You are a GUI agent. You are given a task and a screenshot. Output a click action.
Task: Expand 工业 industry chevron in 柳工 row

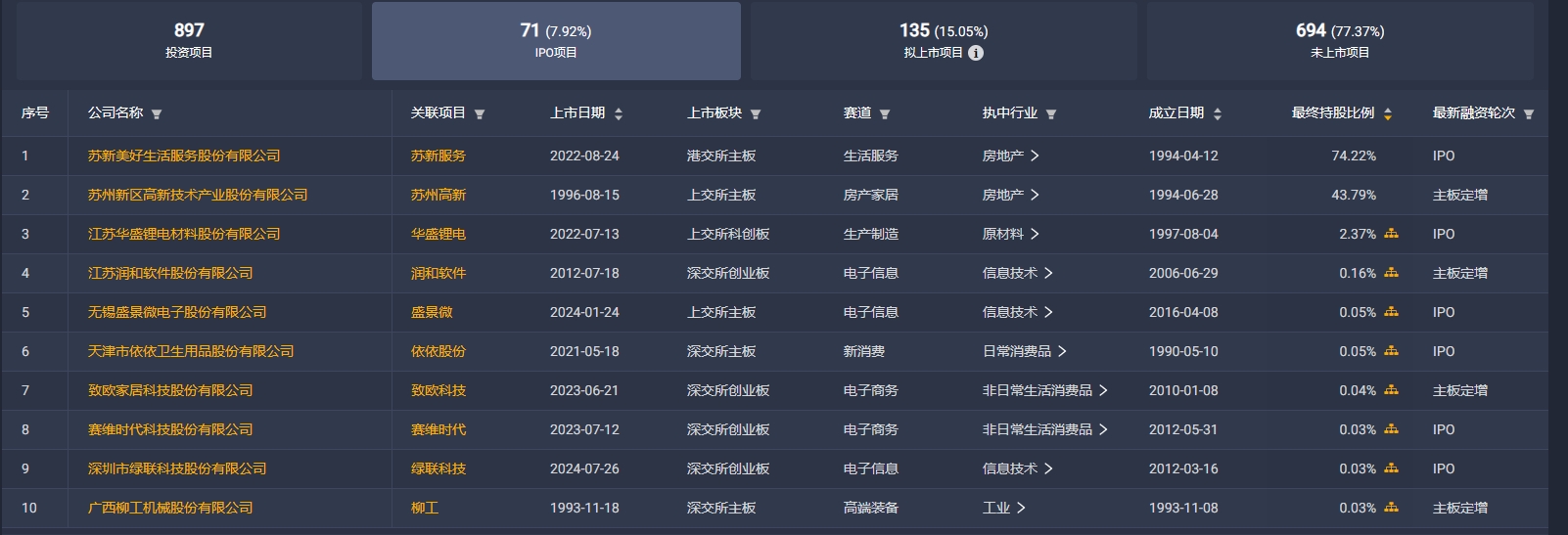1021,508
